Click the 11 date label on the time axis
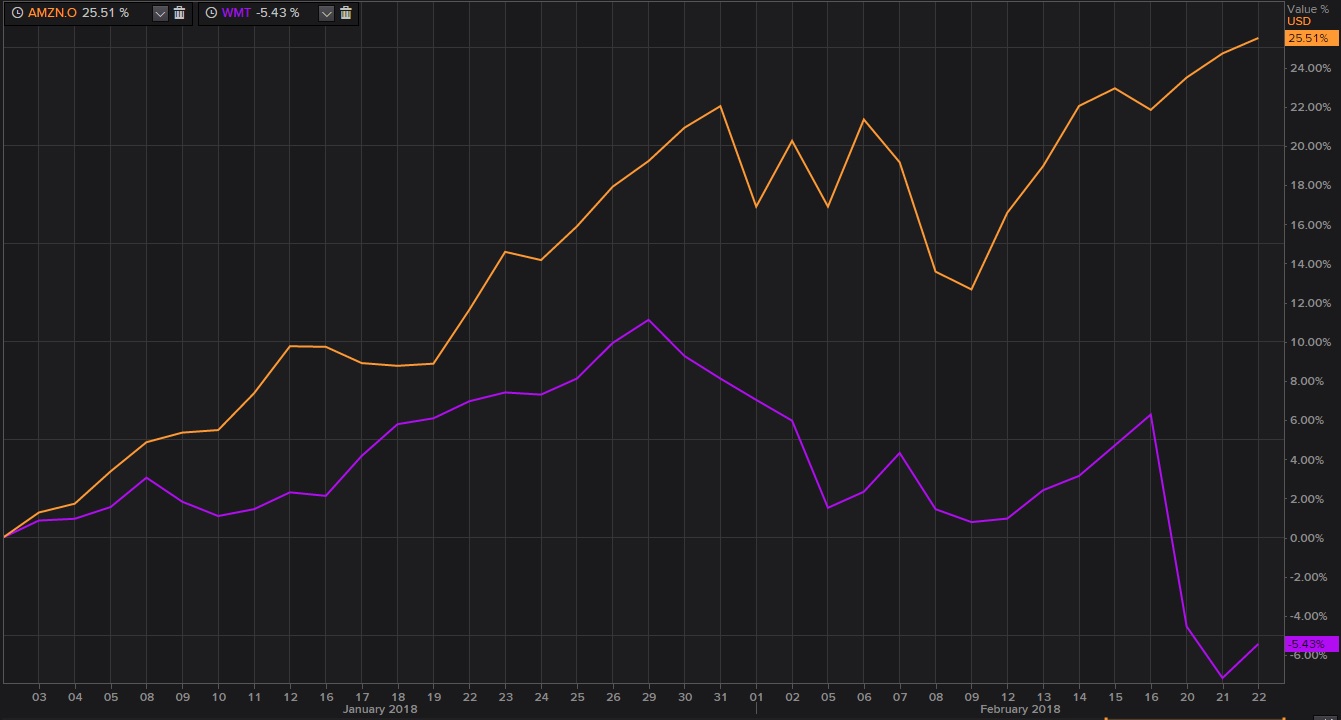This screenshot has width=1341, height=720. pyautogui.click(x=255, y=696)
